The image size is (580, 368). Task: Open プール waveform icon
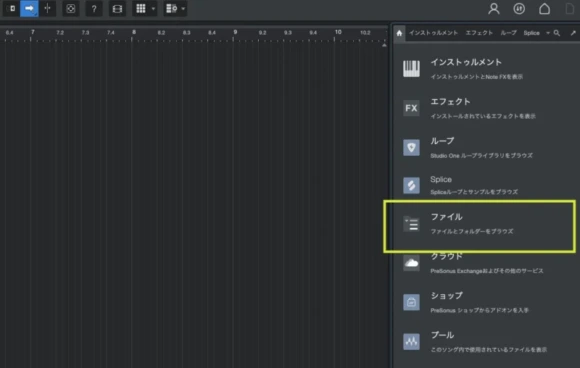(x=411, y=341)
